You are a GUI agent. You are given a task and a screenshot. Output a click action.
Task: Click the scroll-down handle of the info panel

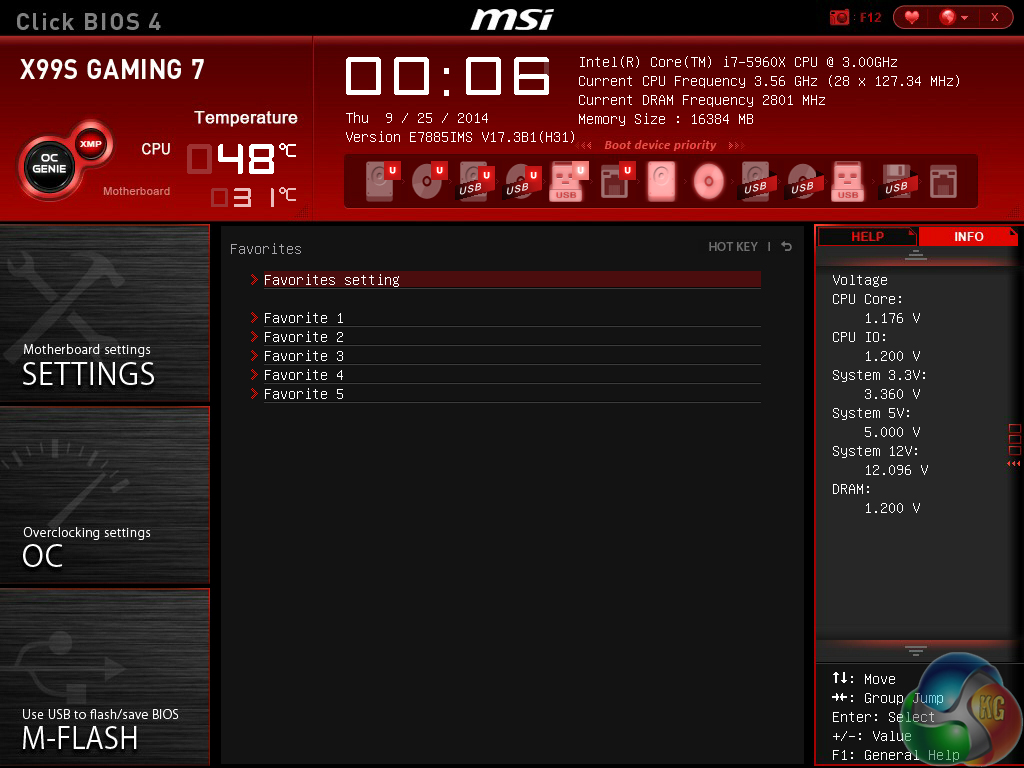click(916, 650)
